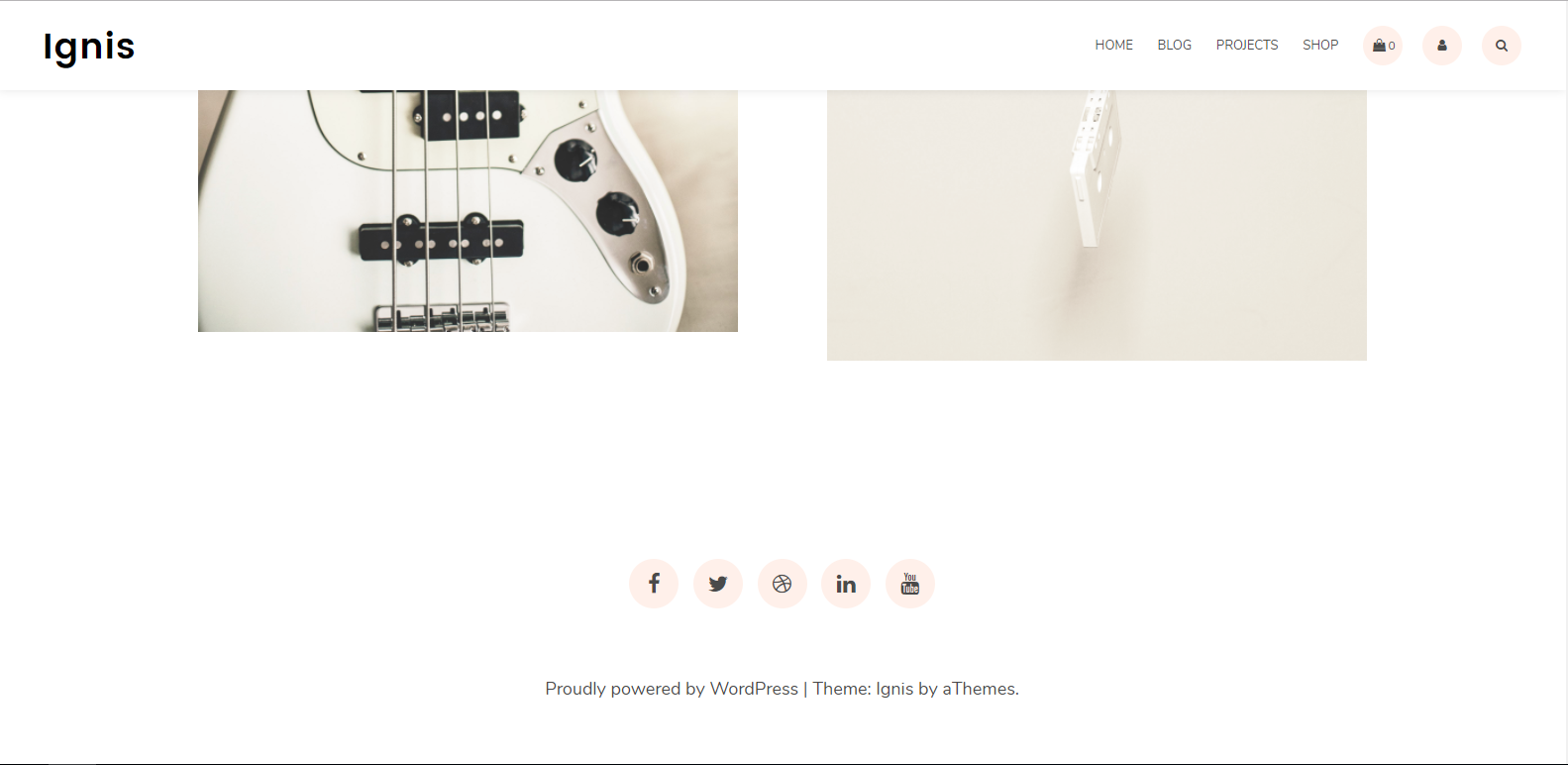Screen dimensions: 1568x765
Task: Click the Ignis site logo
Action: pos(89,47)
